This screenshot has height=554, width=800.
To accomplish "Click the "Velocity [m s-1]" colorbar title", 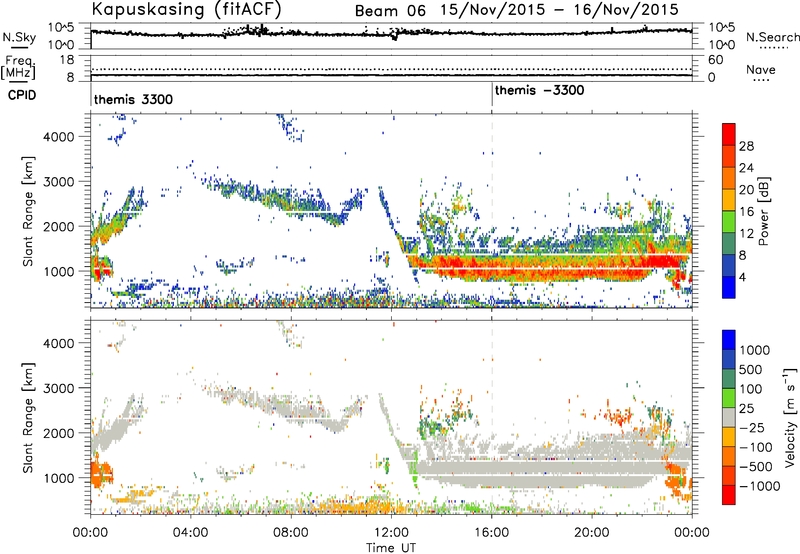I will tap(790, 417).
